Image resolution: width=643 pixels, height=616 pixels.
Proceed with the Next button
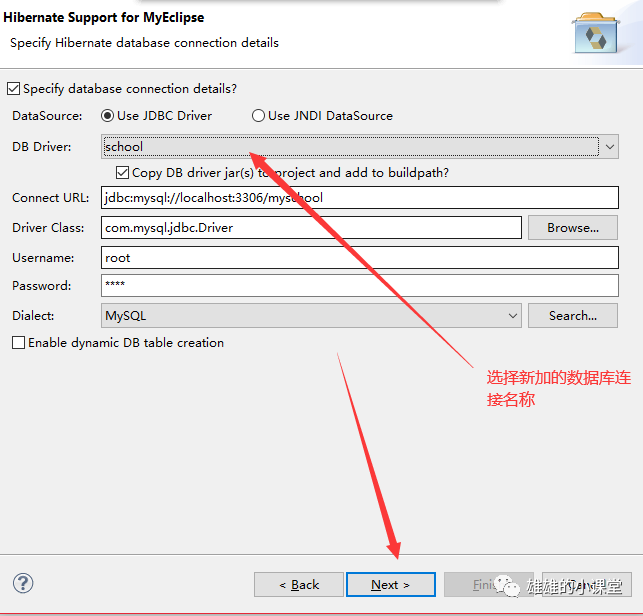click(391, 584)
